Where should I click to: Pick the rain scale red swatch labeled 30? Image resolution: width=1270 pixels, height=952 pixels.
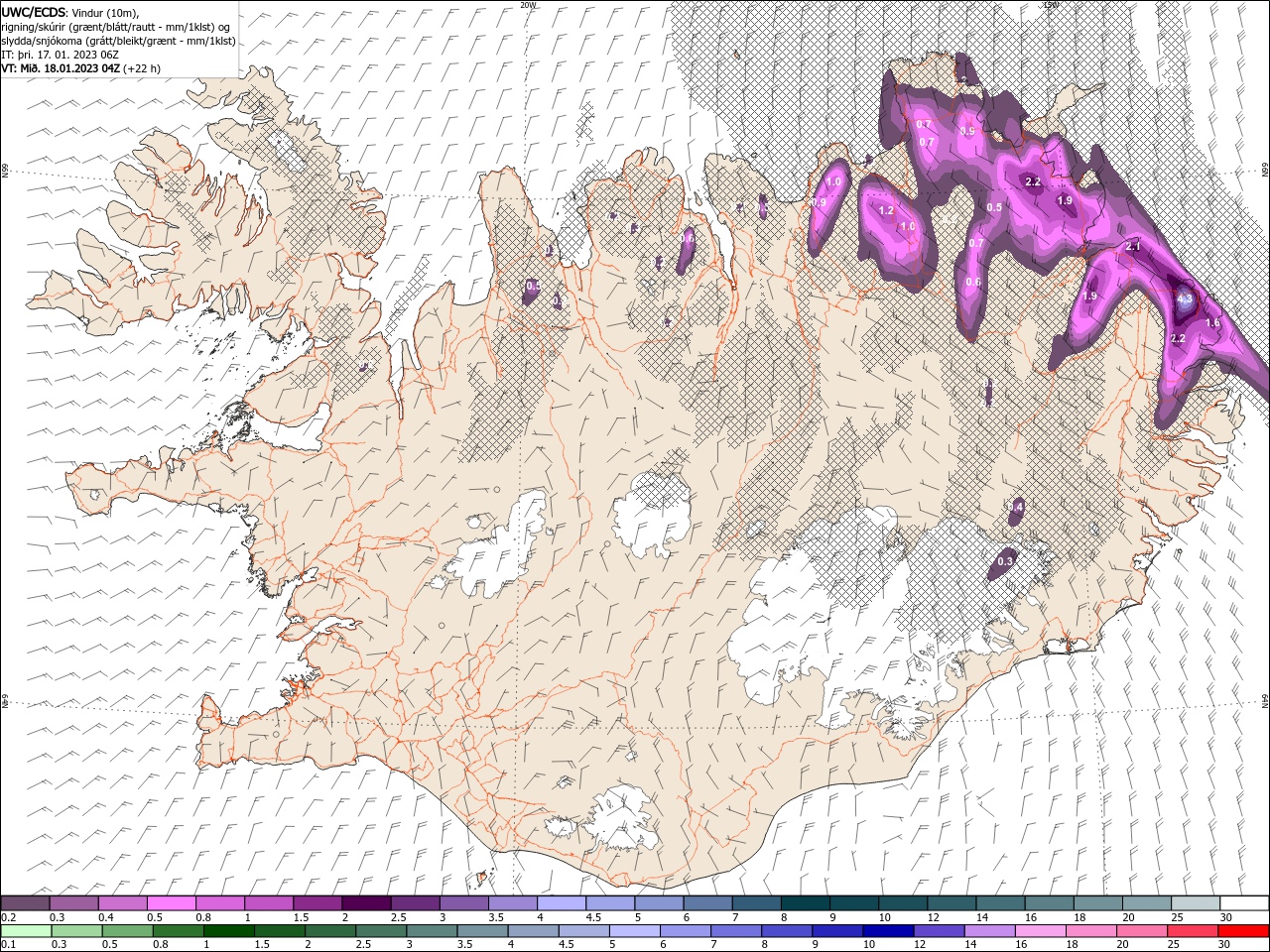click(x=1242, y=931)
